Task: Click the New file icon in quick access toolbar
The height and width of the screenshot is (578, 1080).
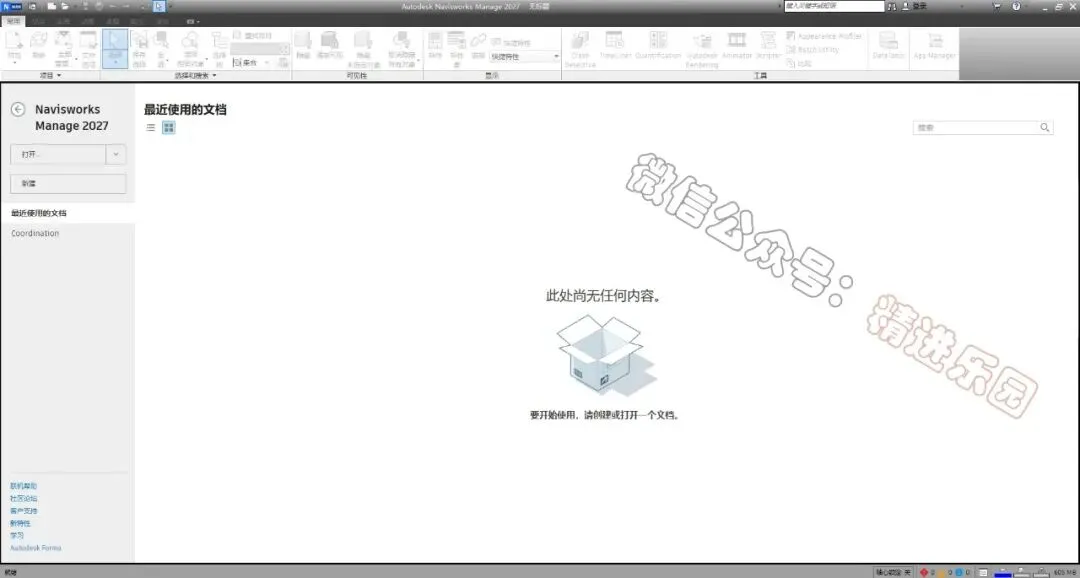Action: pos(52,6)
